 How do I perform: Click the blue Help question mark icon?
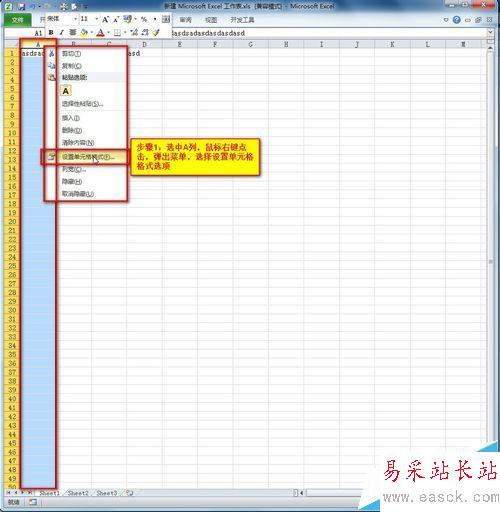pos(456,20)
